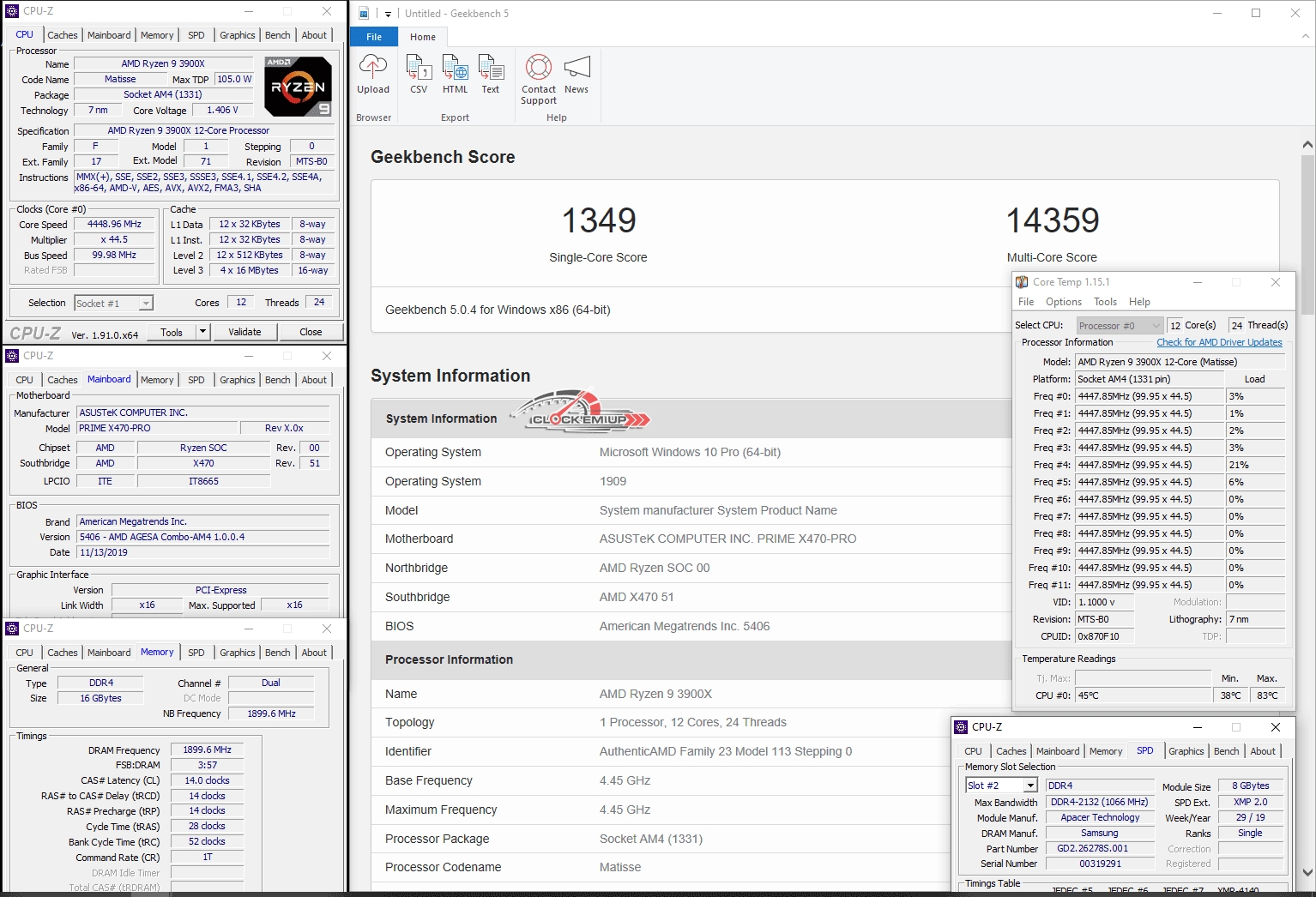This screenshot has height=897, width=1316.
Task: Switch to the Caches tab in top CPU-Z
Action: [63, 35]
